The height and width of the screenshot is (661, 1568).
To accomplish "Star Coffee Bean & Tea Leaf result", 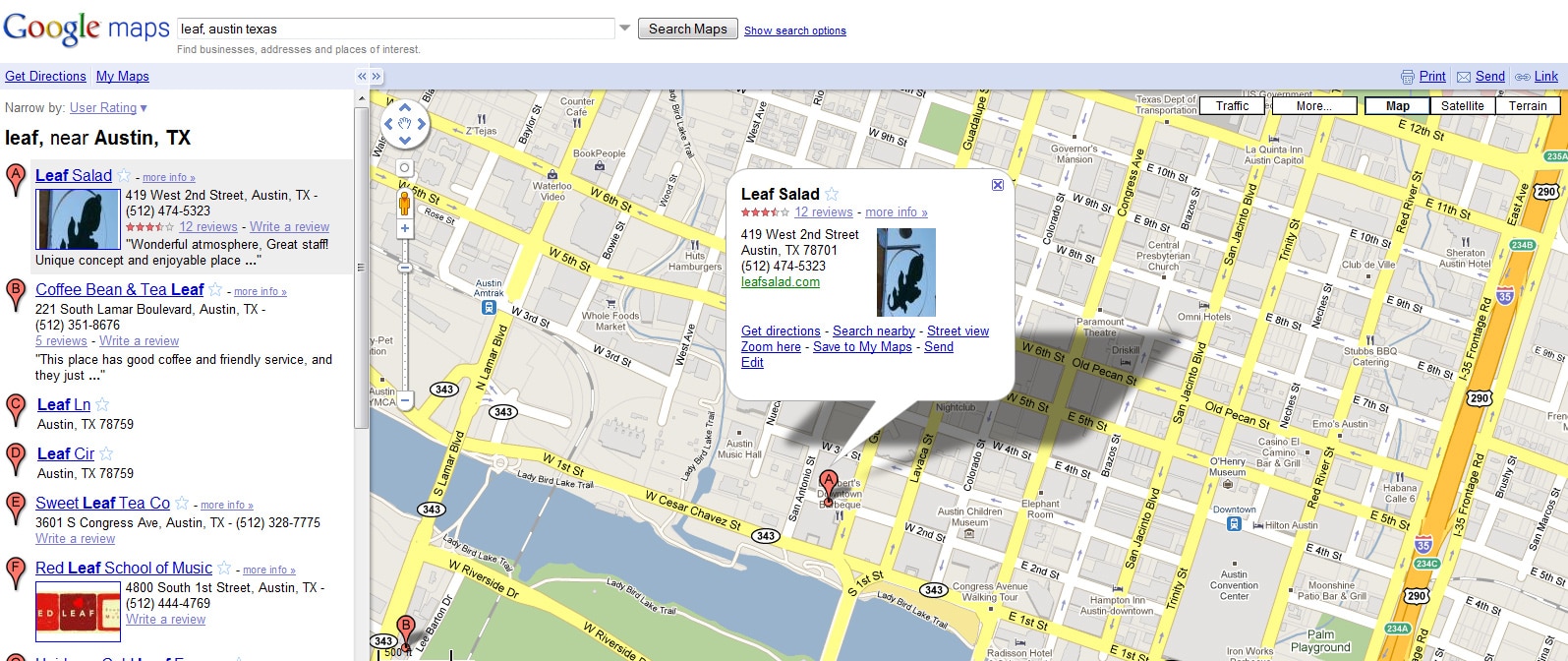I will coord(216,289).
